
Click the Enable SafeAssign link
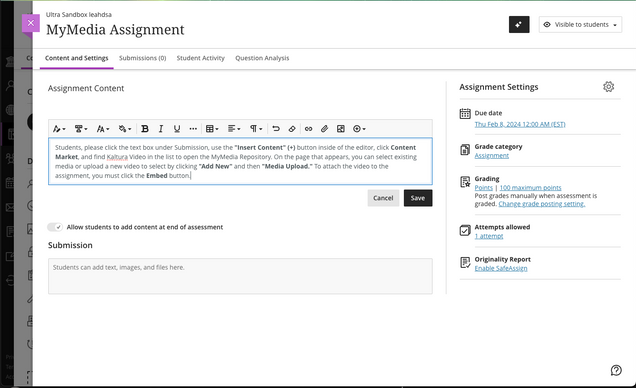pos(501,268)
